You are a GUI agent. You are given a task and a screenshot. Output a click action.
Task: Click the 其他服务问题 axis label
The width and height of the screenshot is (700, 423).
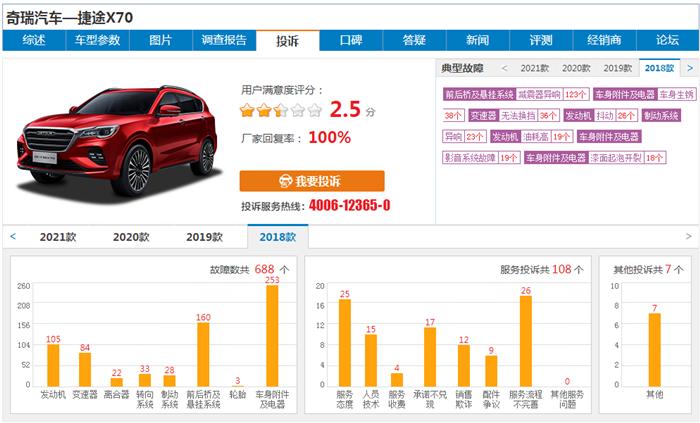tap(567, 399)
